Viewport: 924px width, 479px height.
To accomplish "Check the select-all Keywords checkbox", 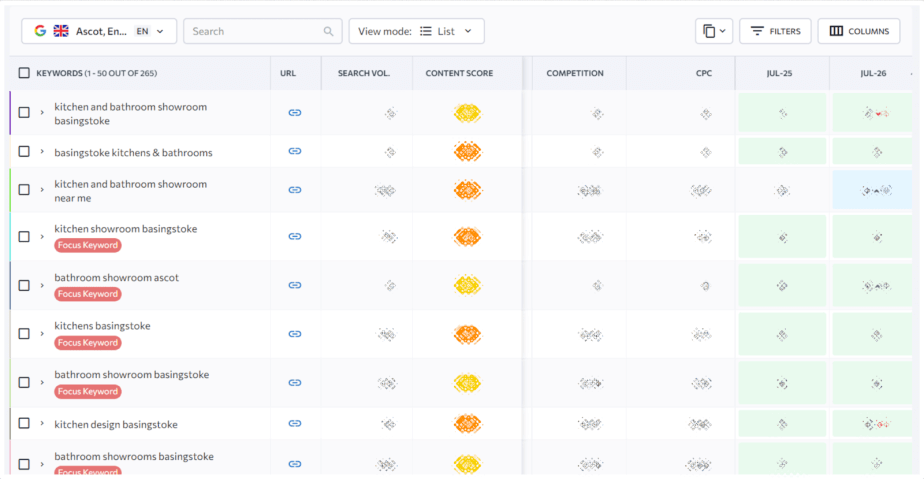I will [x=24, y=73].
